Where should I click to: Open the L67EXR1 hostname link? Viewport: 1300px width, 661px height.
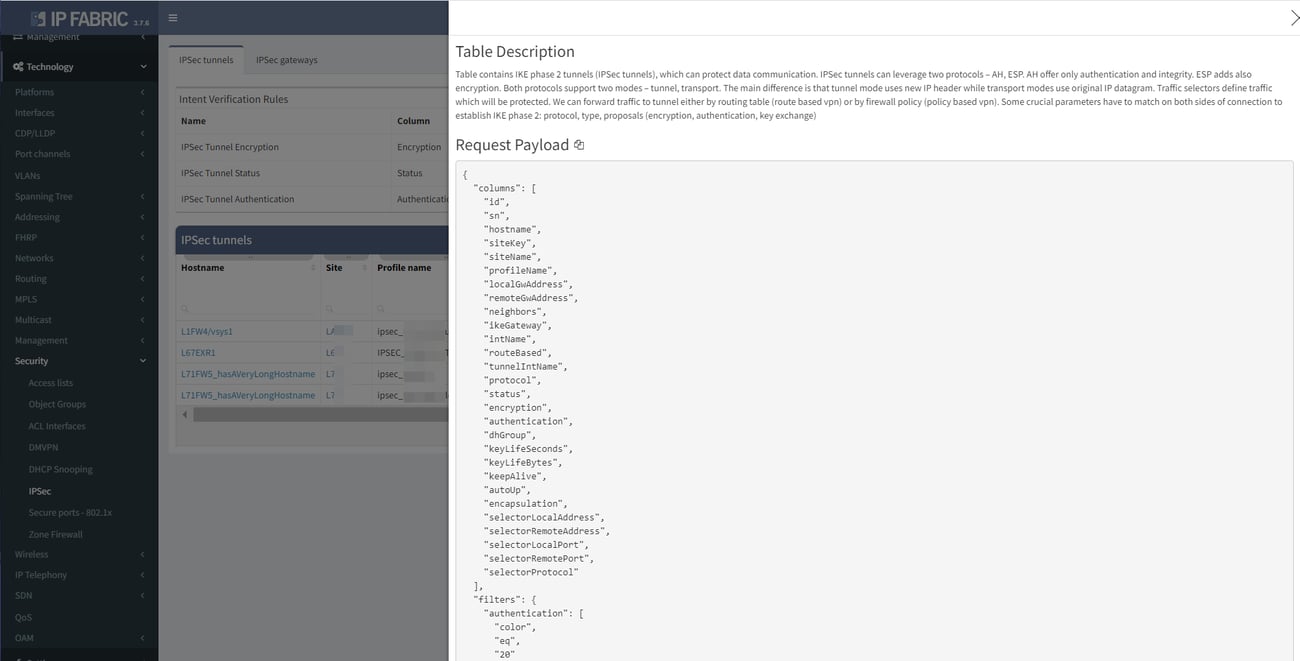coord(198,353)
